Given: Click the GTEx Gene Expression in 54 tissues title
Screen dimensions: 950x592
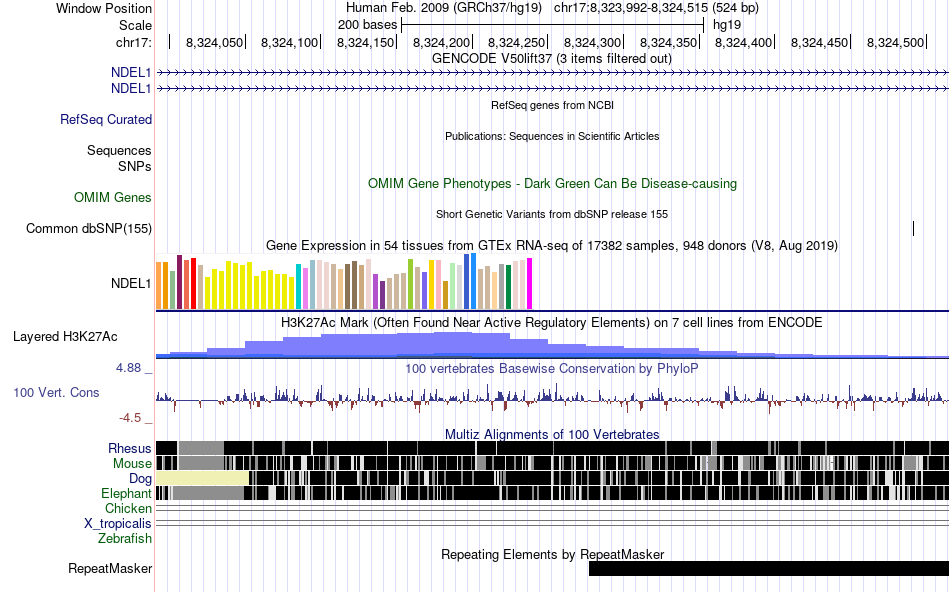Looking at the screenshot, I should click(x=552, y=245).
